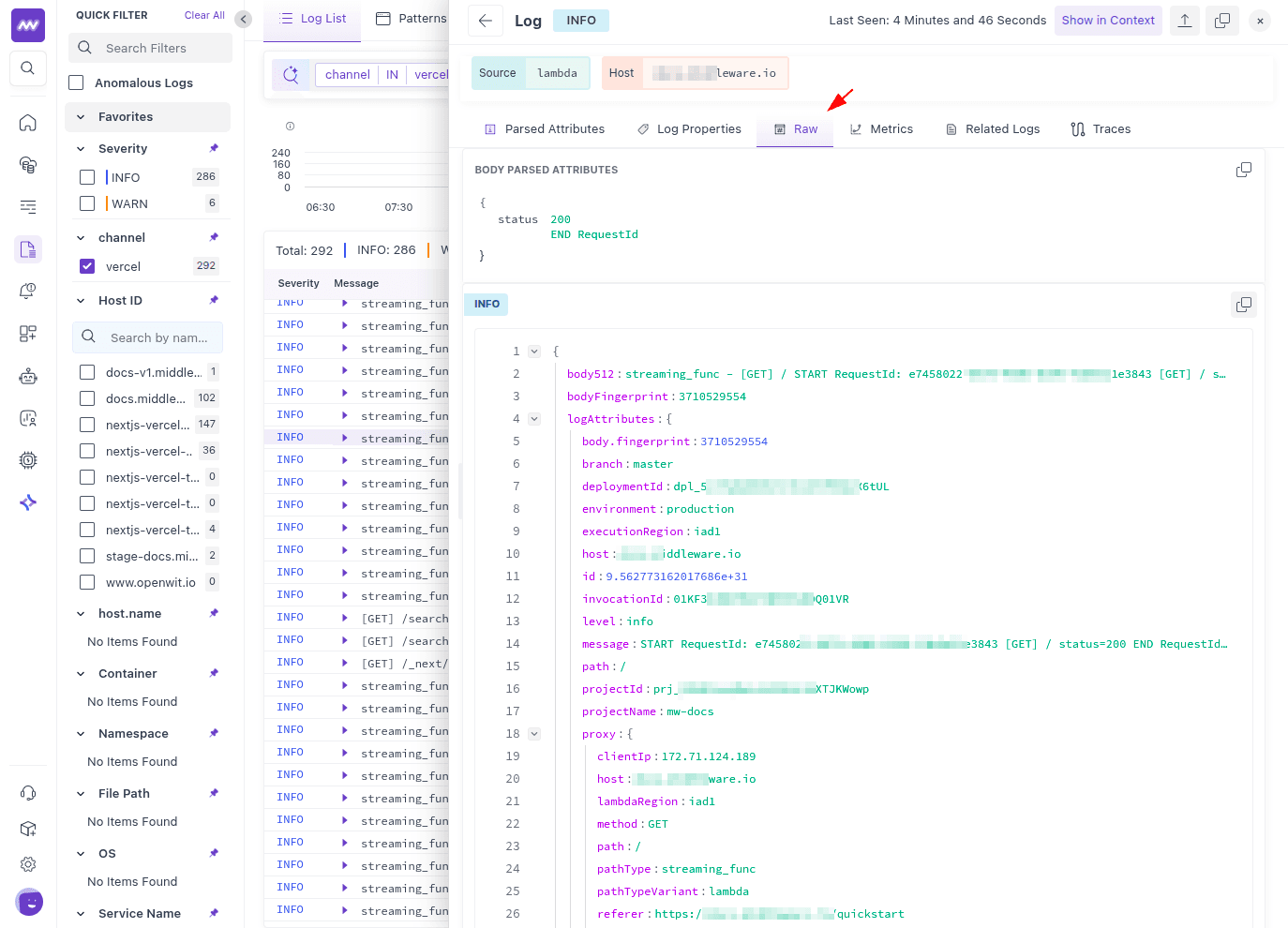Collapse the left filter panel arrow
Image resolution: width=1288 pixels, height=928 pixels.
click(x=244, y=19)
